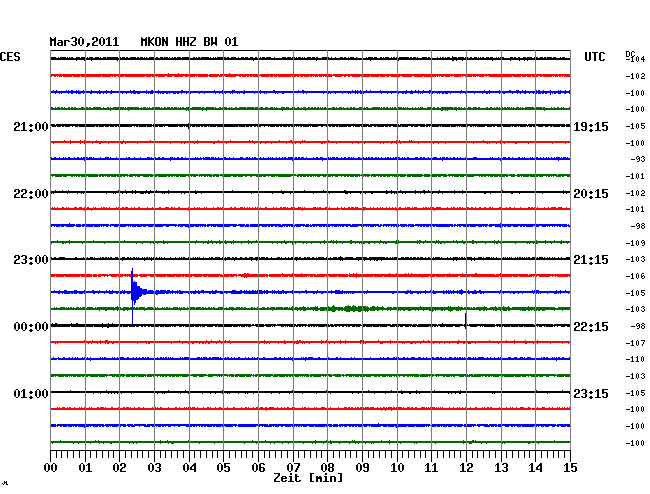Image resolution: width=650 pixels, height=494 pixels.
Task: Click the black trace at the 21:00 row
Action: [310, 126]
